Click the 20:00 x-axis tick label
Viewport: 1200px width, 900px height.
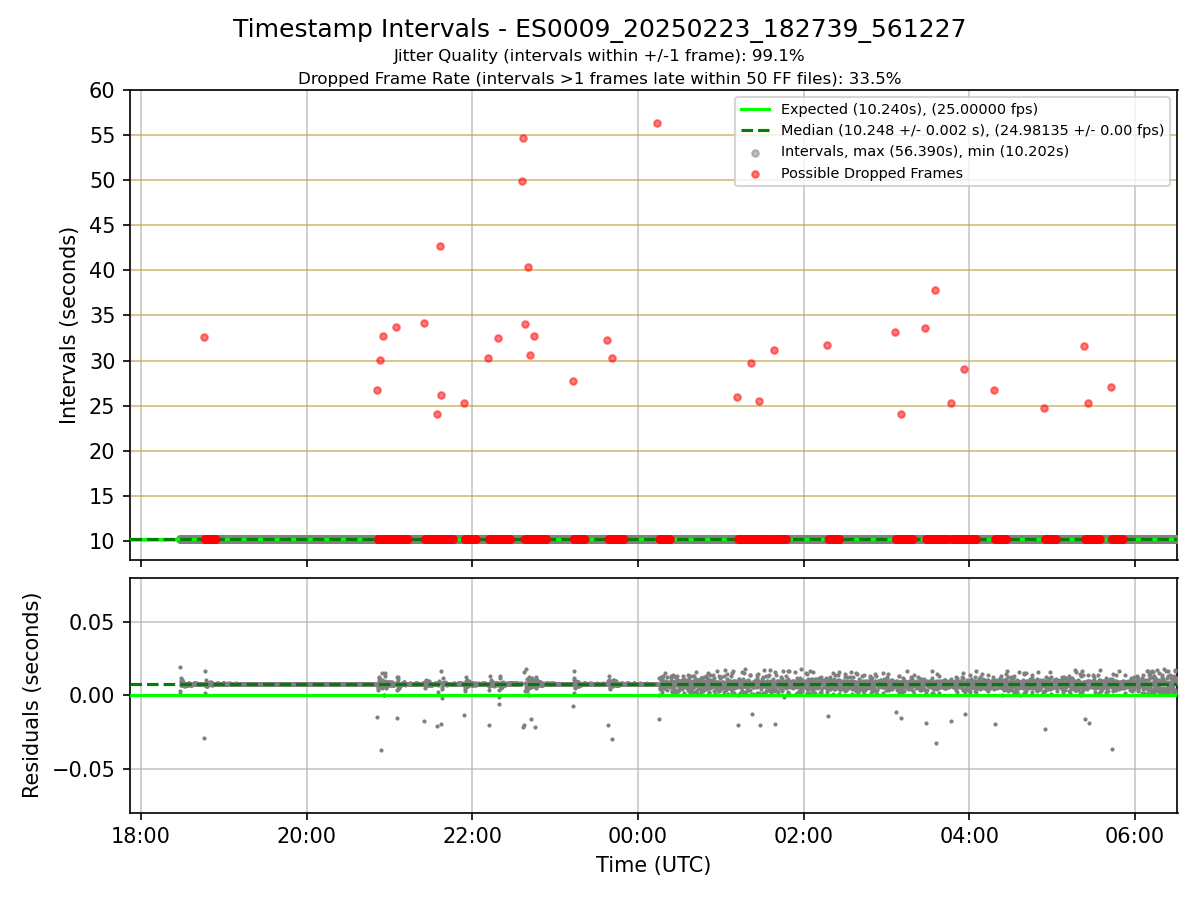(307, 836)
